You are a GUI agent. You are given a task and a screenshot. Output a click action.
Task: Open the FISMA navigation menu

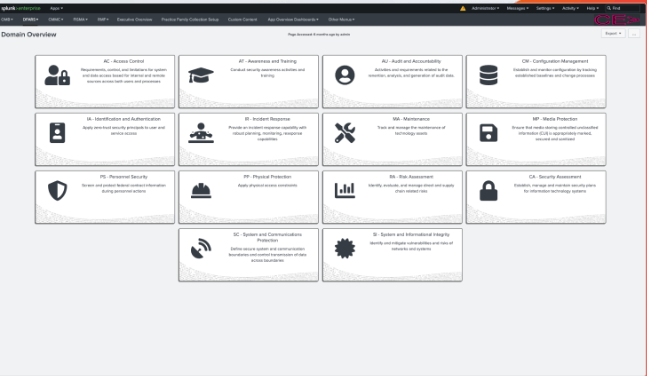80,19
